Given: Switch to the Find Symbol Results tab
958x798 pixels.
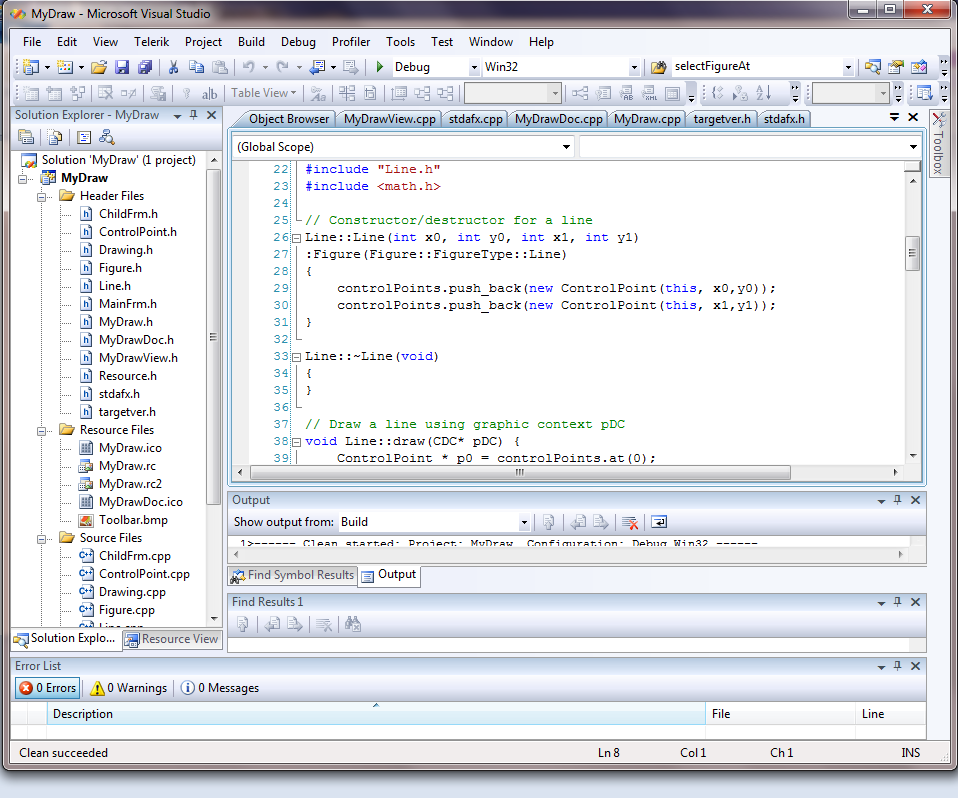Looking at the screenshot, I should (293, 575).
